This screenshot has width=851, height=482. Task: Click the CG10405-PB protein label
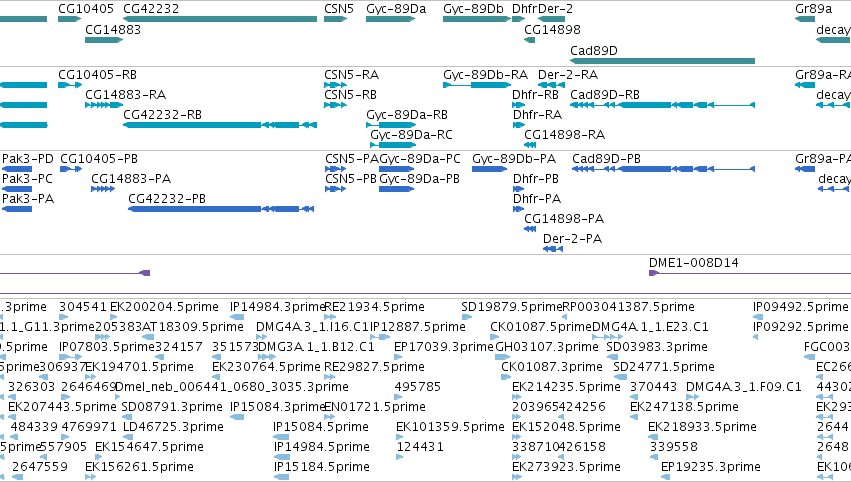(99, 158)
